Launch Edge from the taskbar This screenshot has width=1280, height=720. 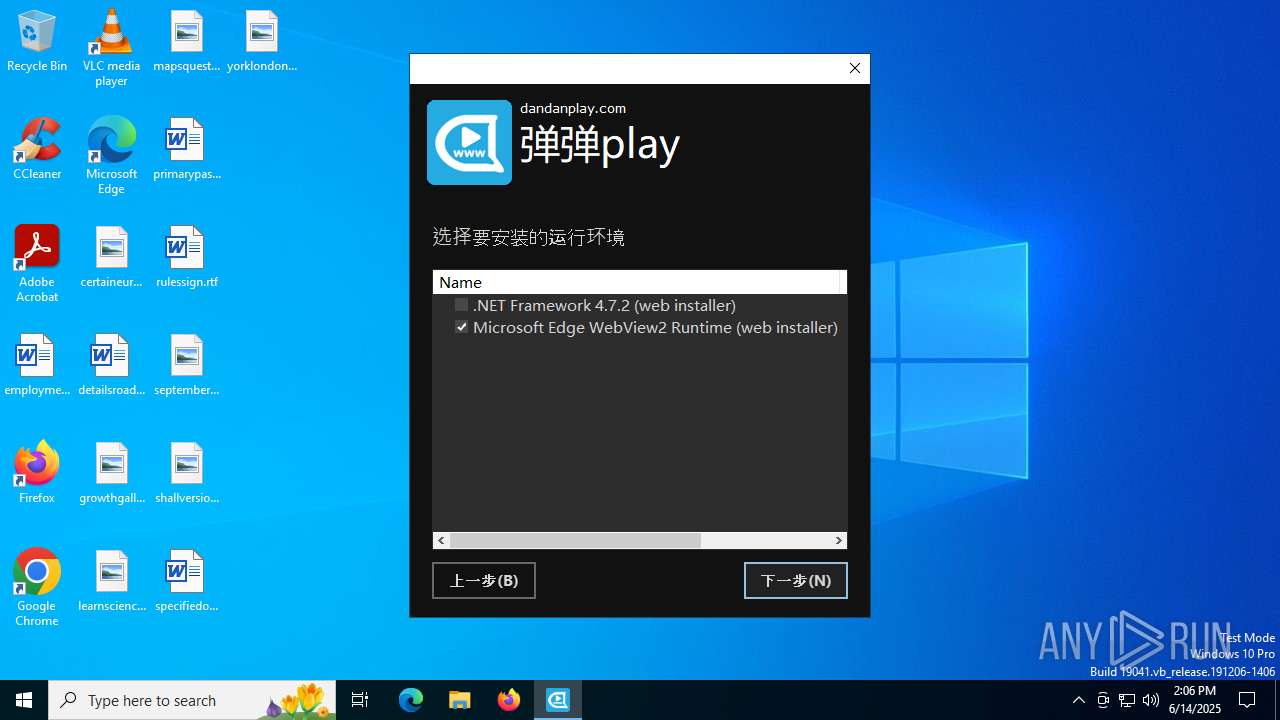pos(411,700)
